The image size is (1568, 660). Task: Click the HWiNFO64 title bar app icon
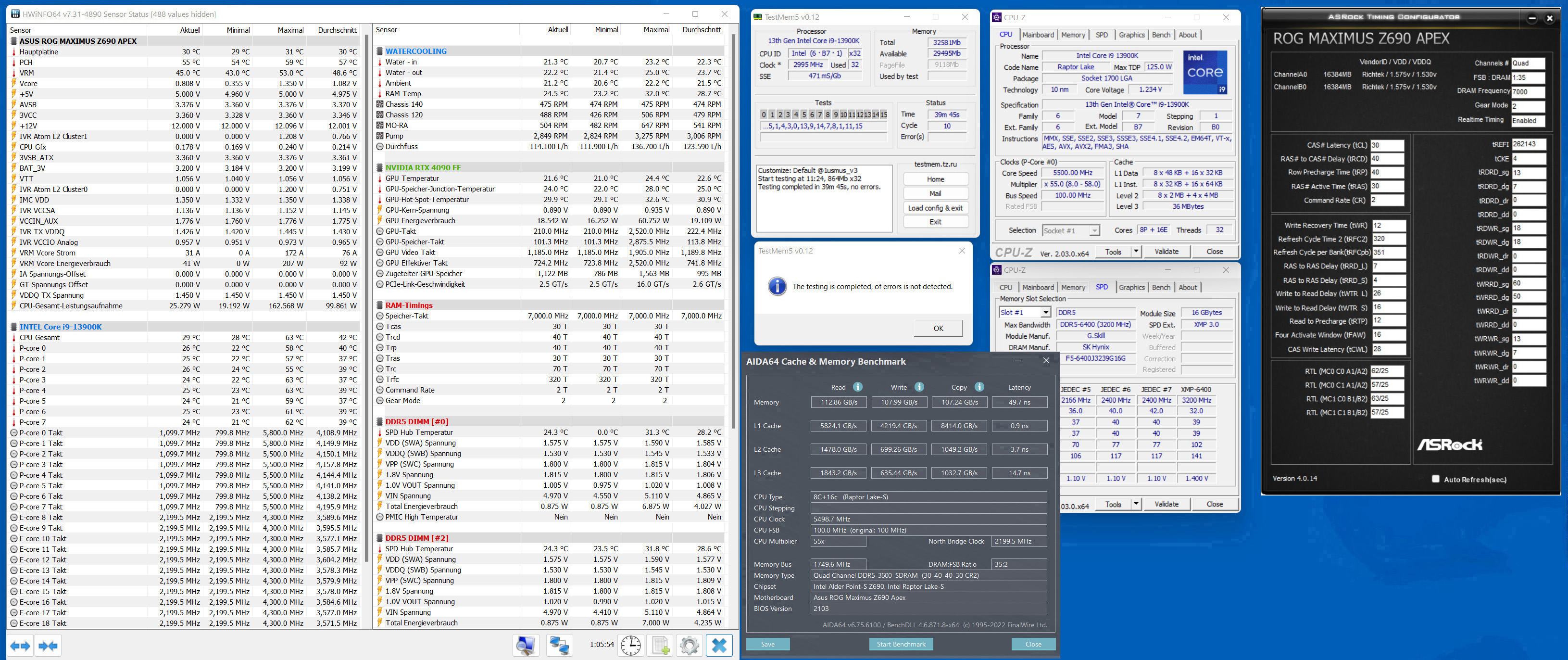coord(14,14)
